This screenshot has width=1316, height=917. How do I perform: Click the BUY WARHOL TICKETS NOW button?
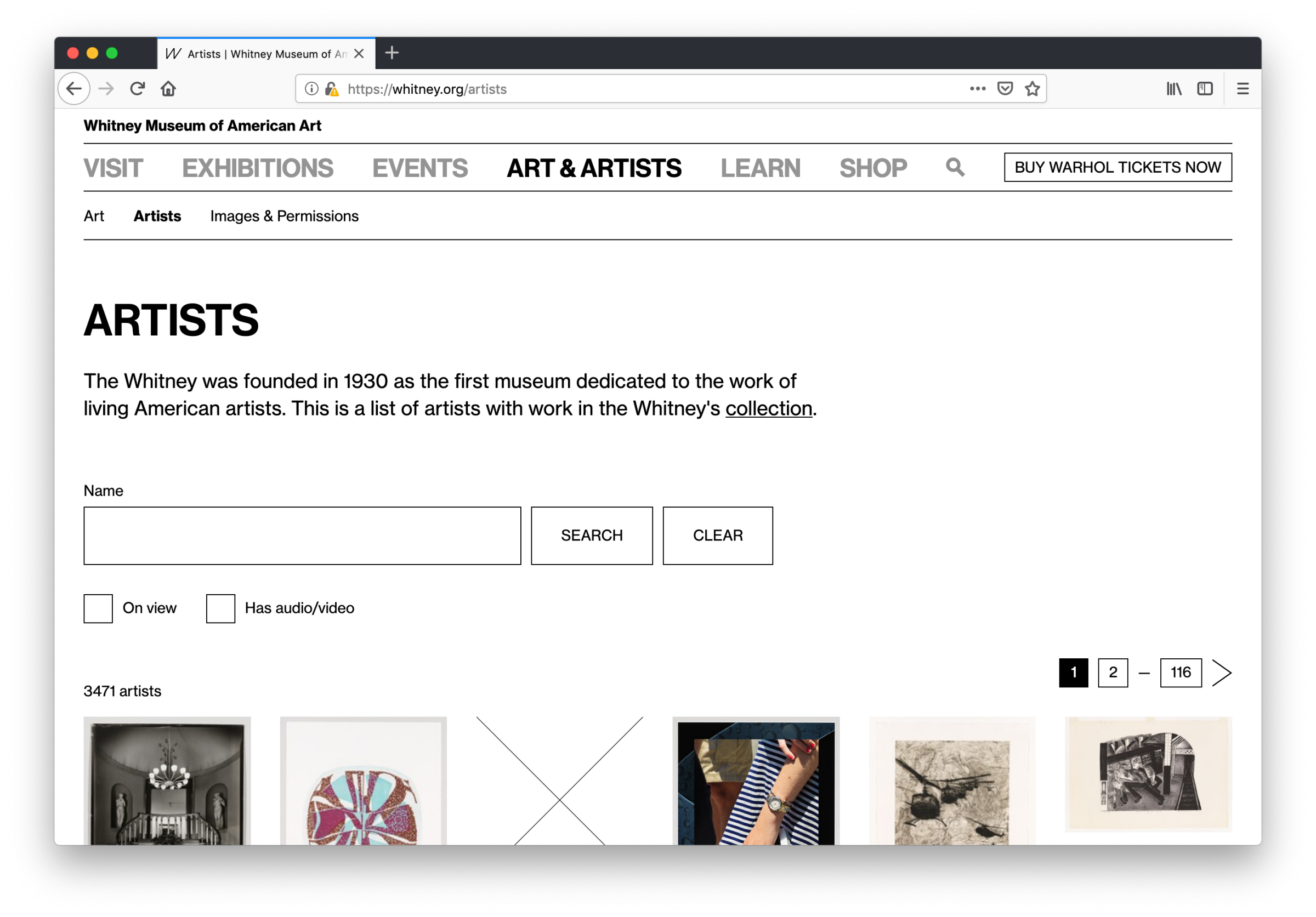(1117, 167)
